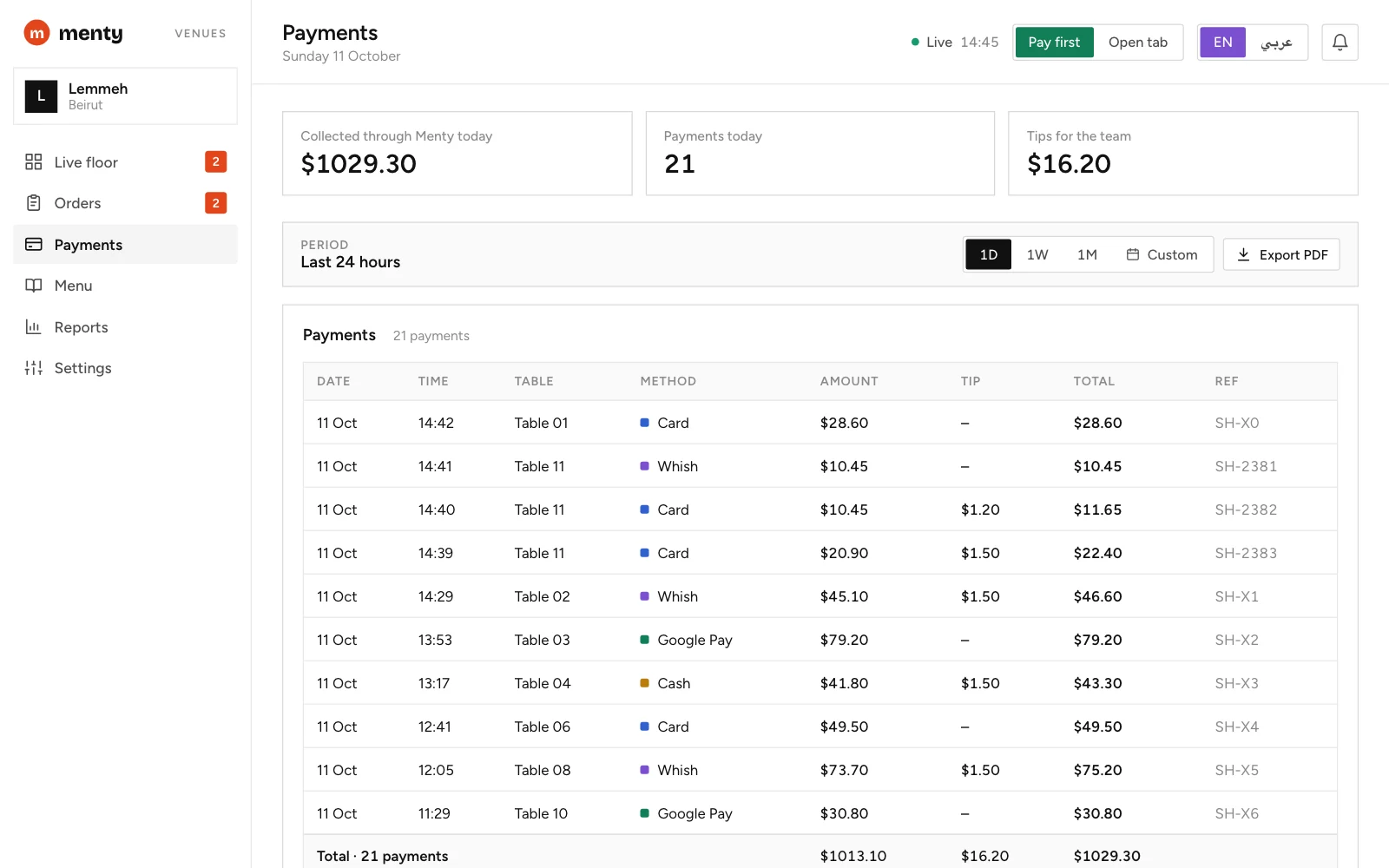Click the orange badge on Orders
The height and width of the screenshot is (868, 1389).
point(216,203)
